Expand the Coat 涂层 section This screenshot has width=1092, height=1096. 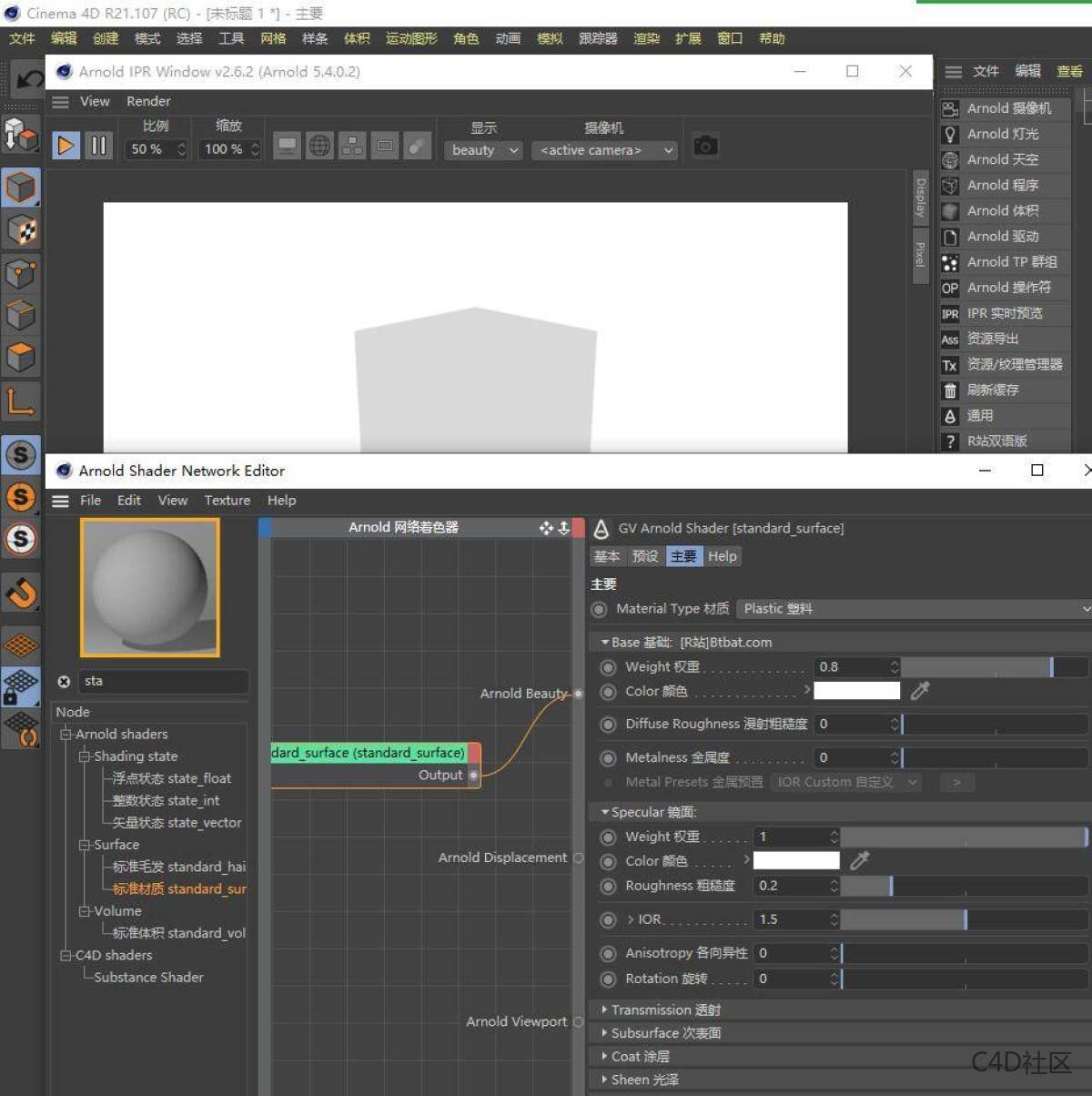(x=604, y=1057)
